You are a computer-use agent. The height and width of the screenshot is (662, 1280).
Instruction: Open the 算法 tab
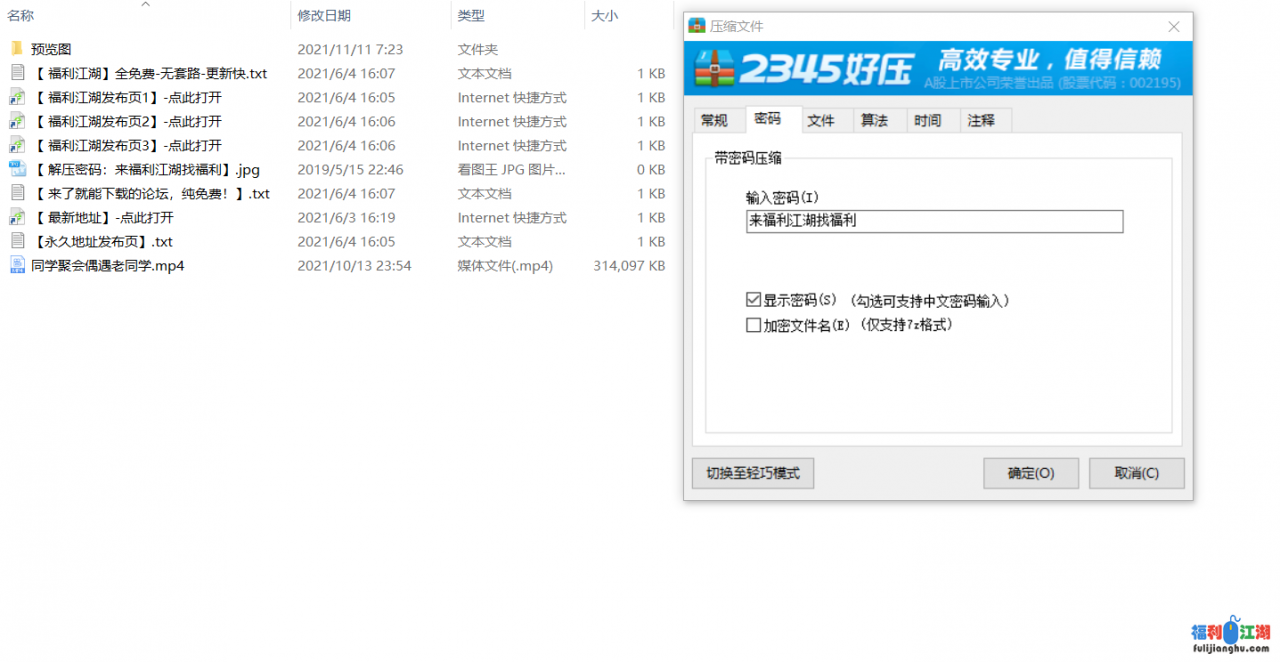click(x=874, y=120)
